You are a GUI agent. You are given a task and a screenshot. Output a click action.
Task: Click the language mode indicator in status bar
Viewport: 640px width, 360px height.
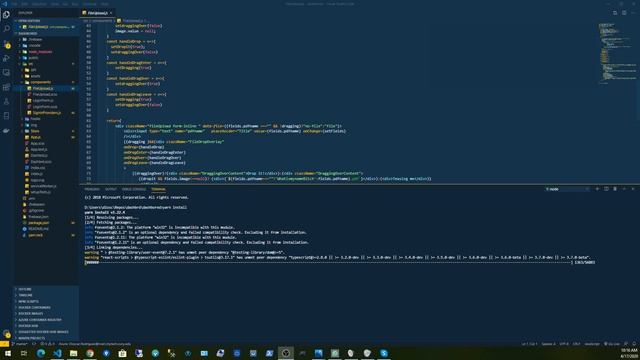(592, 344)
